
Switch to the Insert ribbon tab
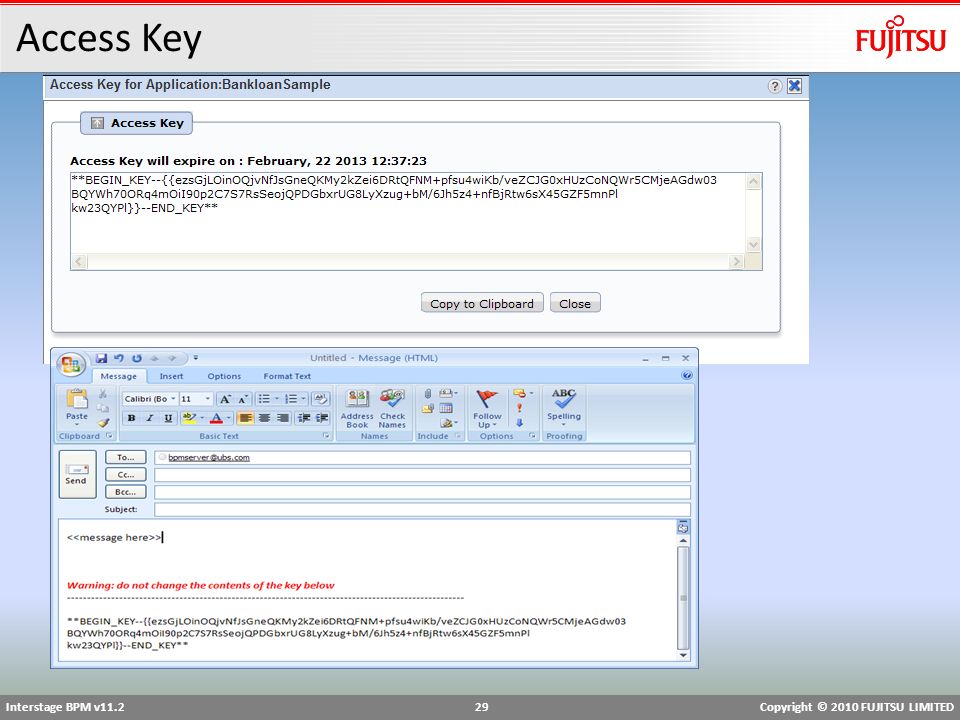171,377
